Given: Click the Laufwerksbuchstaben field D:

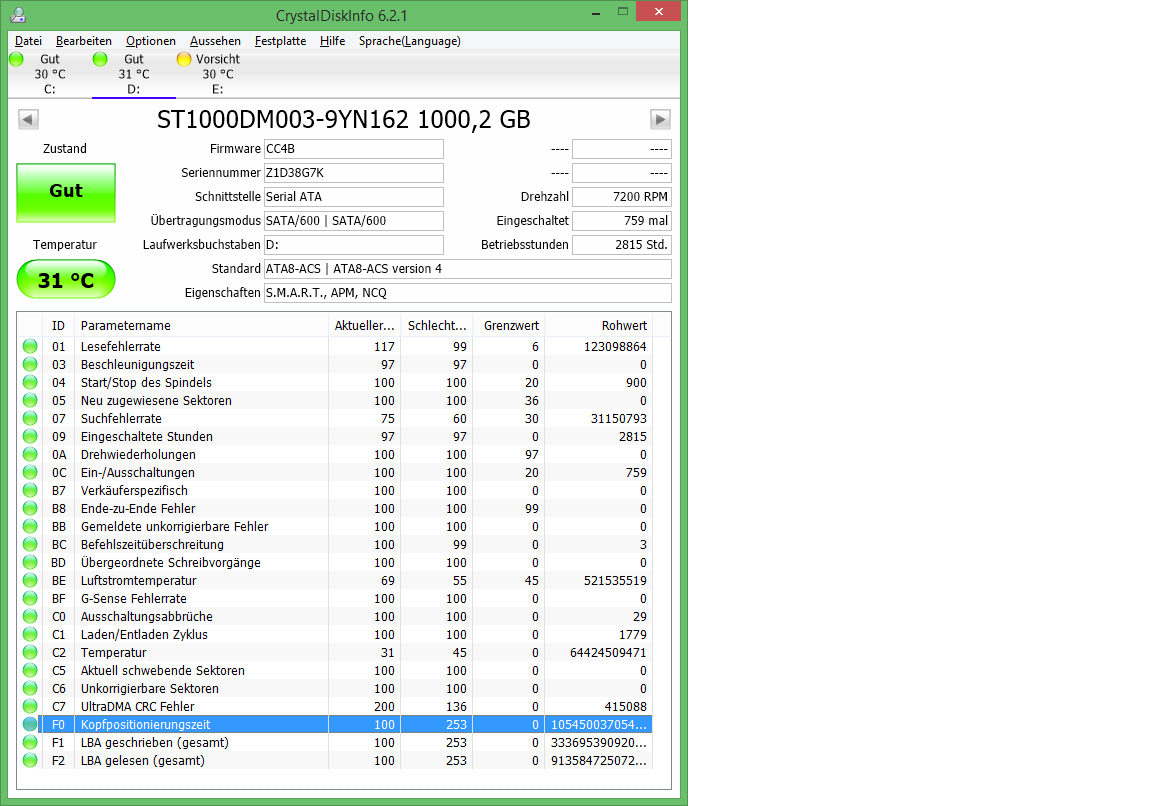Looking at the screenshot, I should [x=353, y=245].
